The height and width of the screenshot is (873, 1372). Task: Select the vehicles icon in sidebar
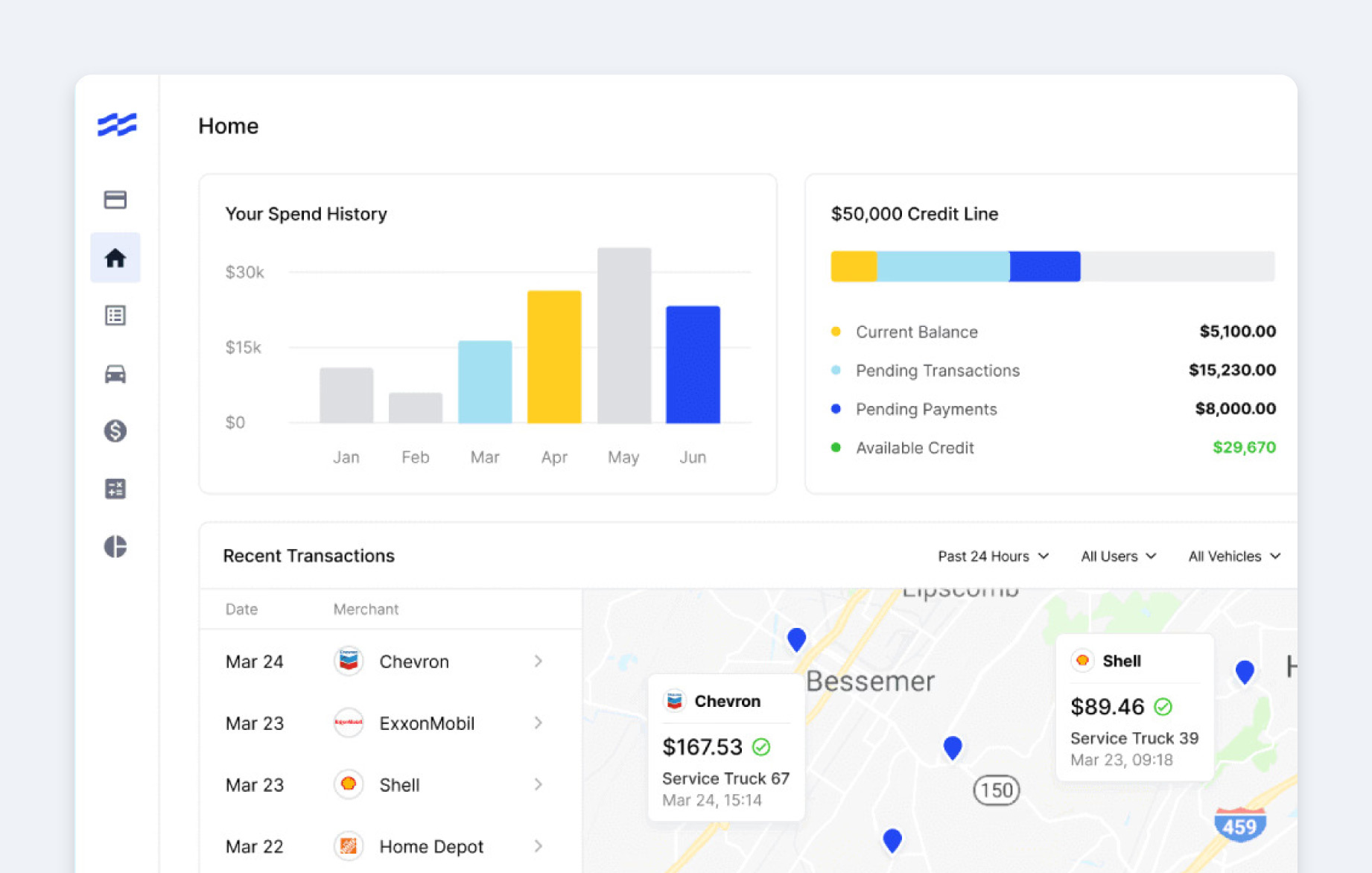(x=115, y=373)
